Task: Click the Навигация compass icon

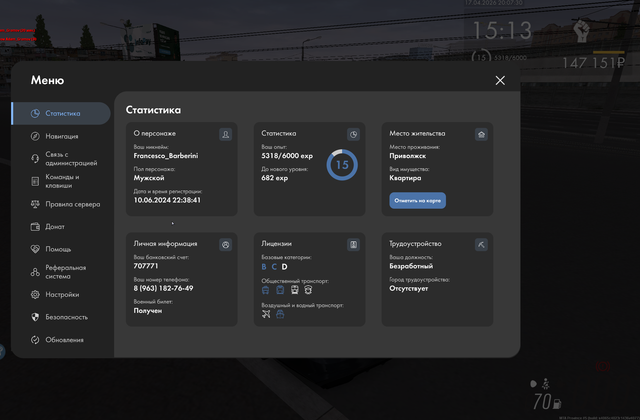Action: coord(35,136)
